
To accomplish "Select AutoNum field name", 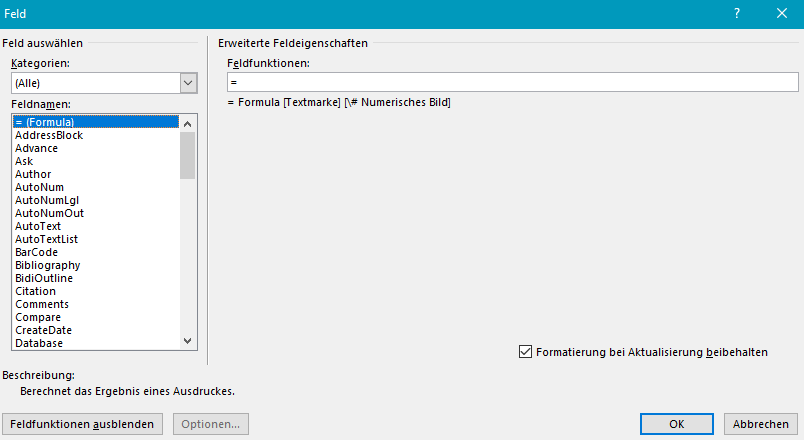I will pos(96,187).
